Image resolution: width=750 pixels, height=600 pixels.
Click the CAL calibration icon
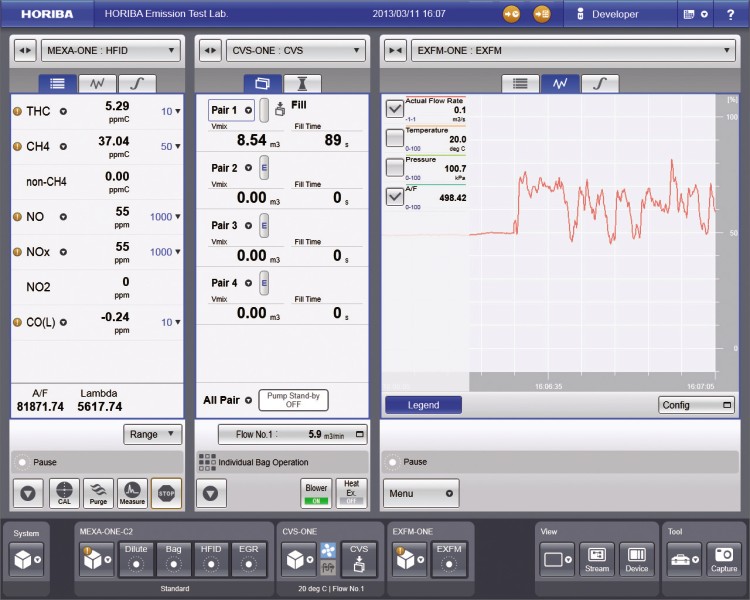point(64,493)
